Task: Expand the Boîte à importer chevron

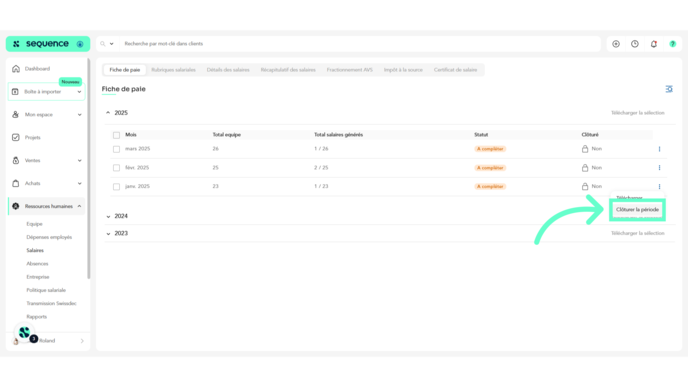Action: [79, 92]
